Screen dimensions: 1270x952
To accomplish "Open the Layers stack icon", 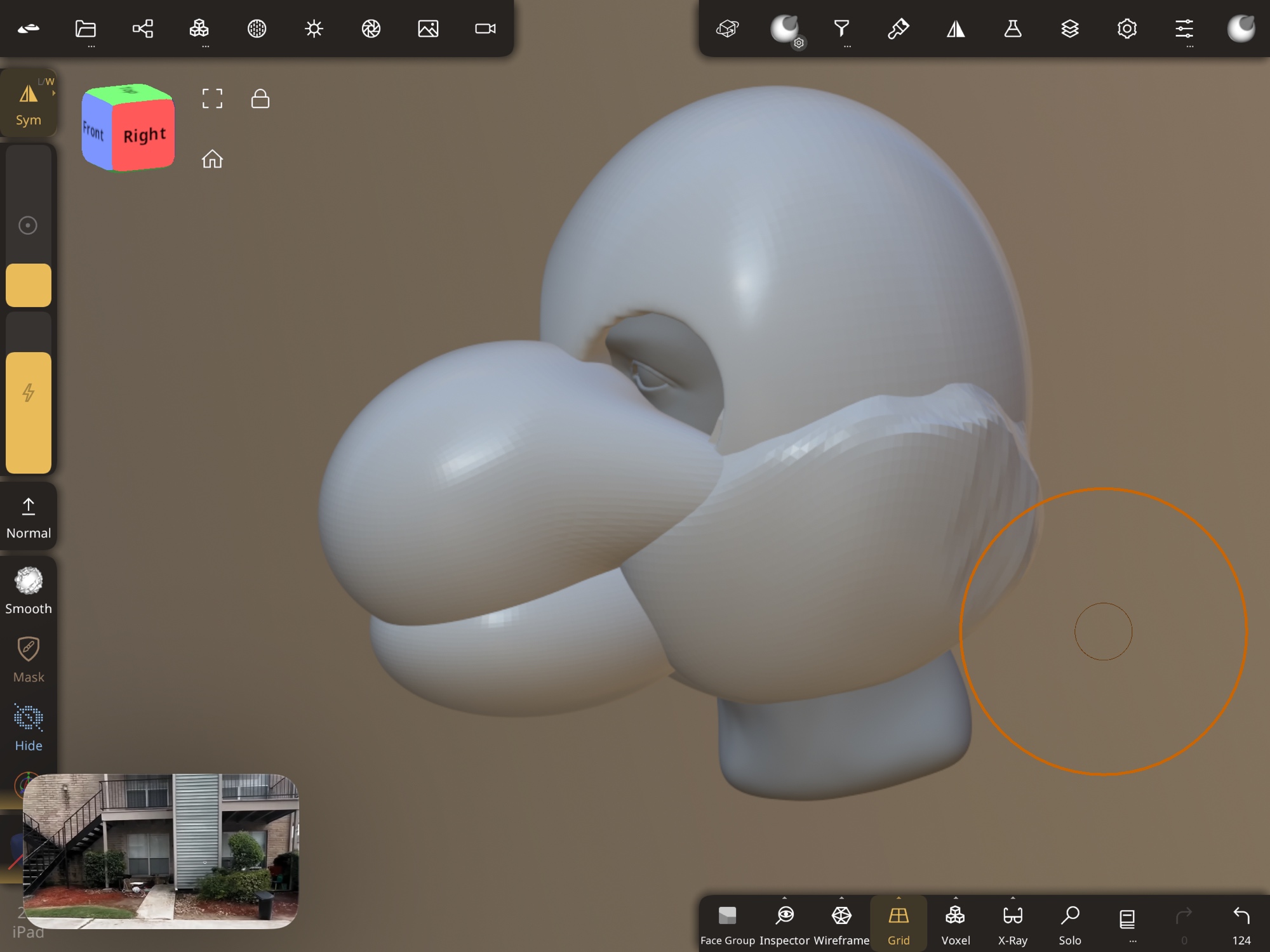I will coord(1070,29).
